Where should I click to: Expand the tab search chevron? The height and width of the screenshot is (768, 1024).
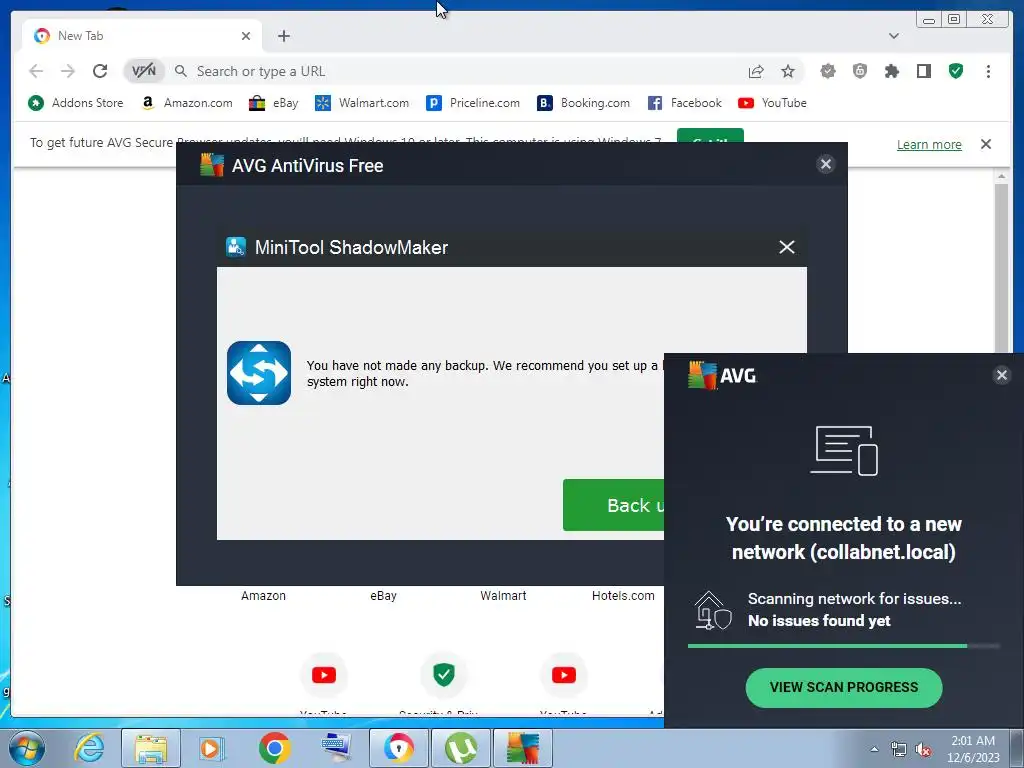coord(894,36)
